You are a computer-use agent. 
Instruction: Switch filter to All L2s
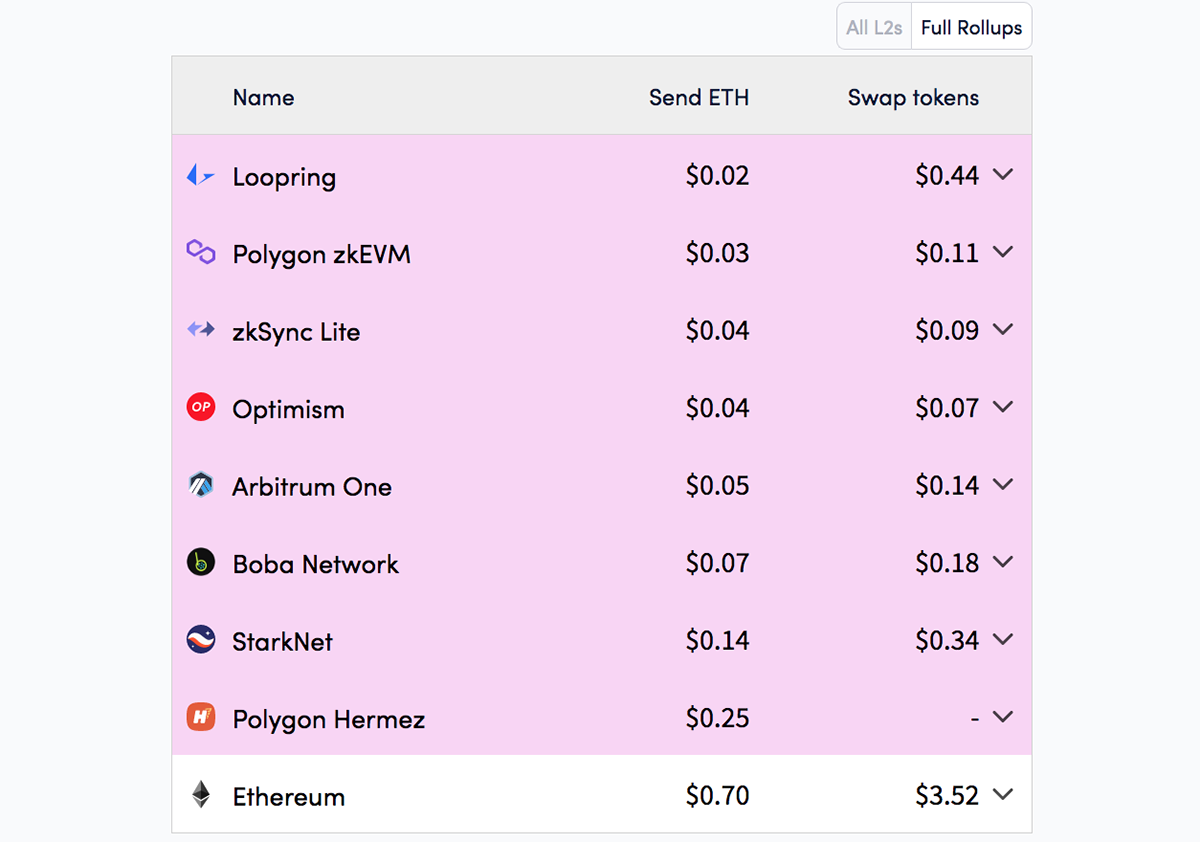tap(874, 27)
